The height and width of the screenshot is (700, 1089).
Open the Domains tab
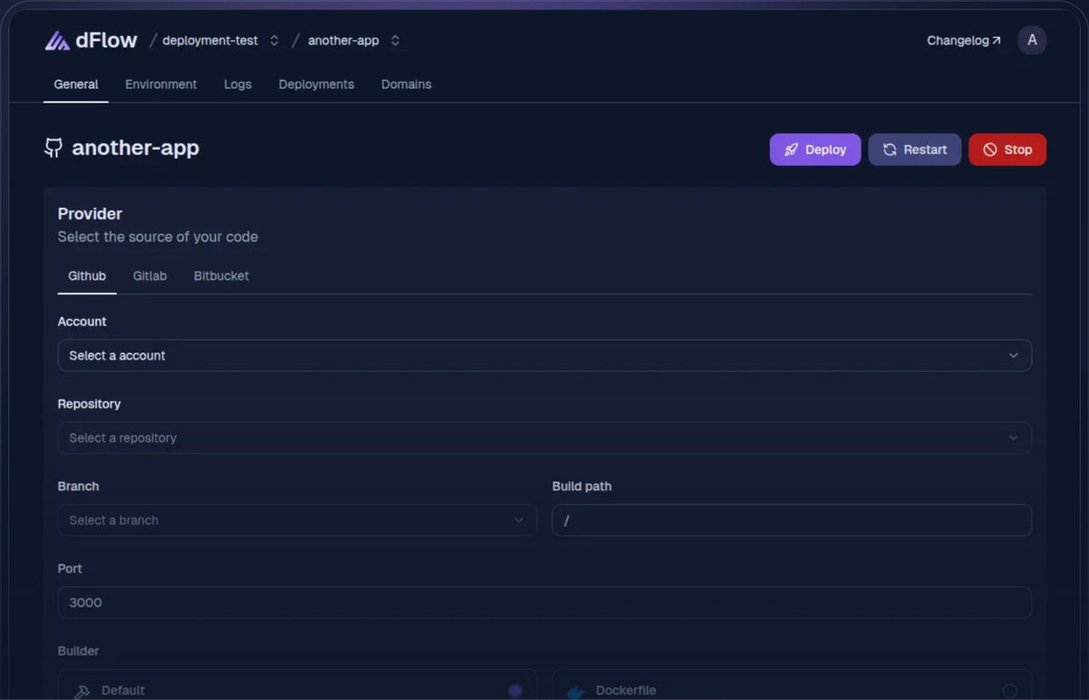[x=406, y=84]
